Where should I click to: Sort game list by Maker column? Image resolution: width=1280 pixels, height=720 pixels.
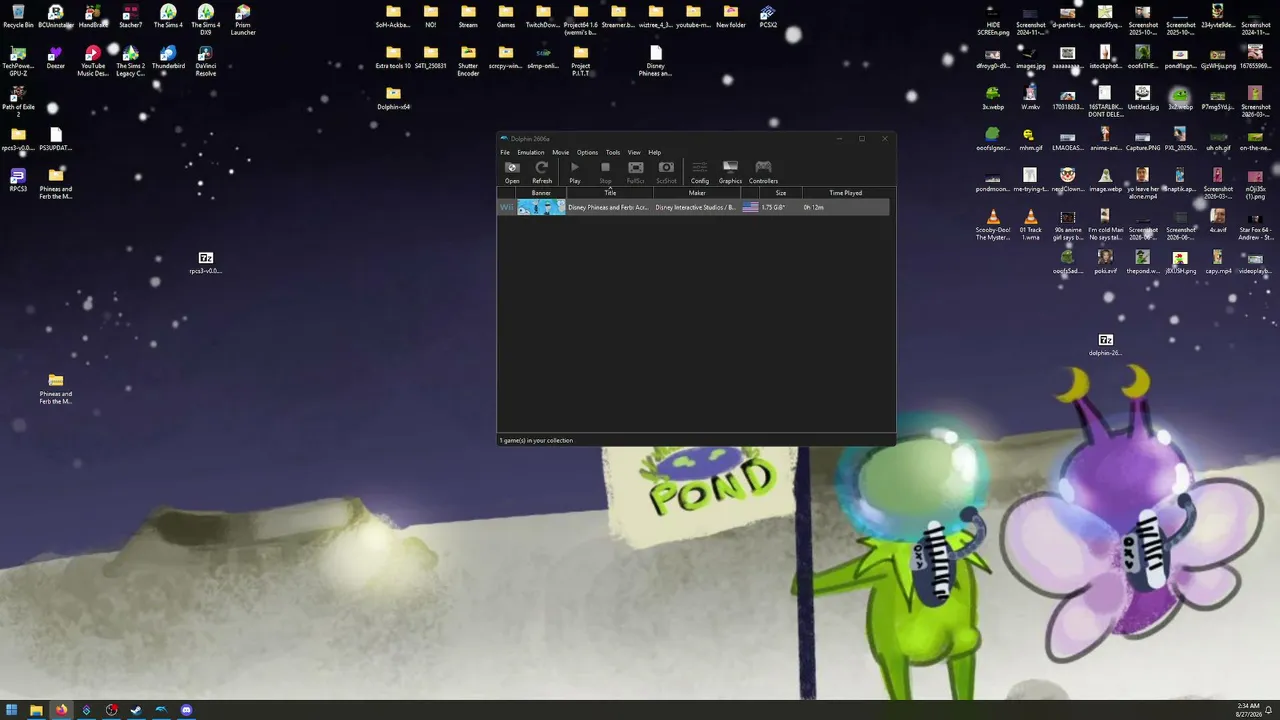point(697,193)
